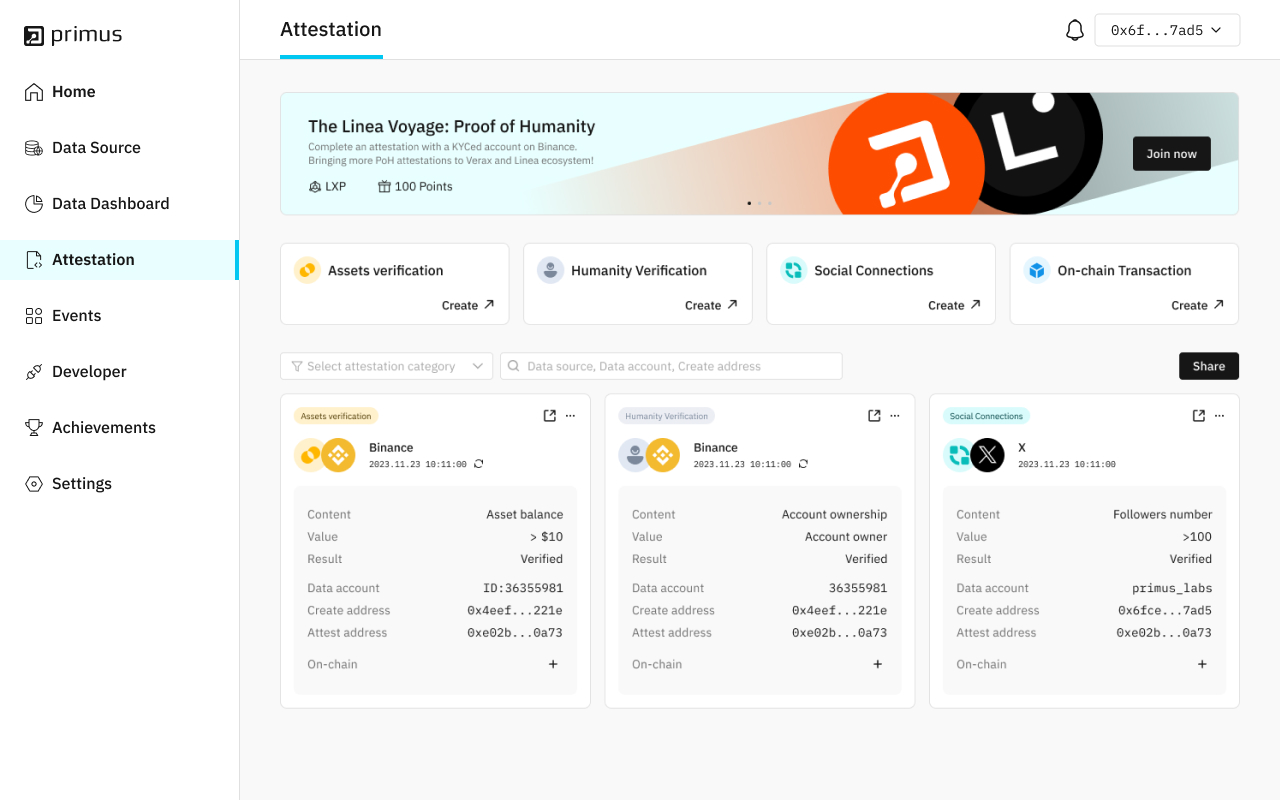The image size is (1280, 800).
Task: Open Select attestation category dropdown
Action: pos(387,366)
